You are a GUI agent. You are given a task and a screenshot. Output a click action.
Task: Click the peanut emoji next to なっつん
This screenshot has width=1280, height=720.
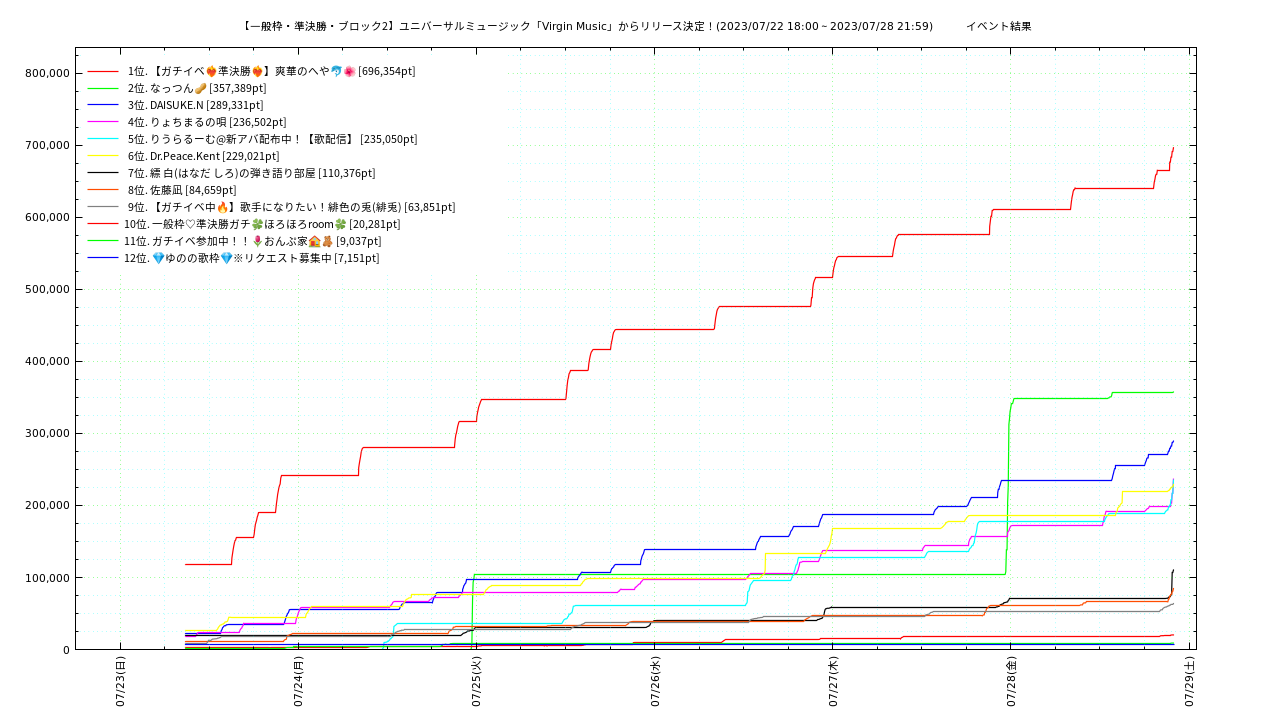pyautogui.click(x=200, y=88)
